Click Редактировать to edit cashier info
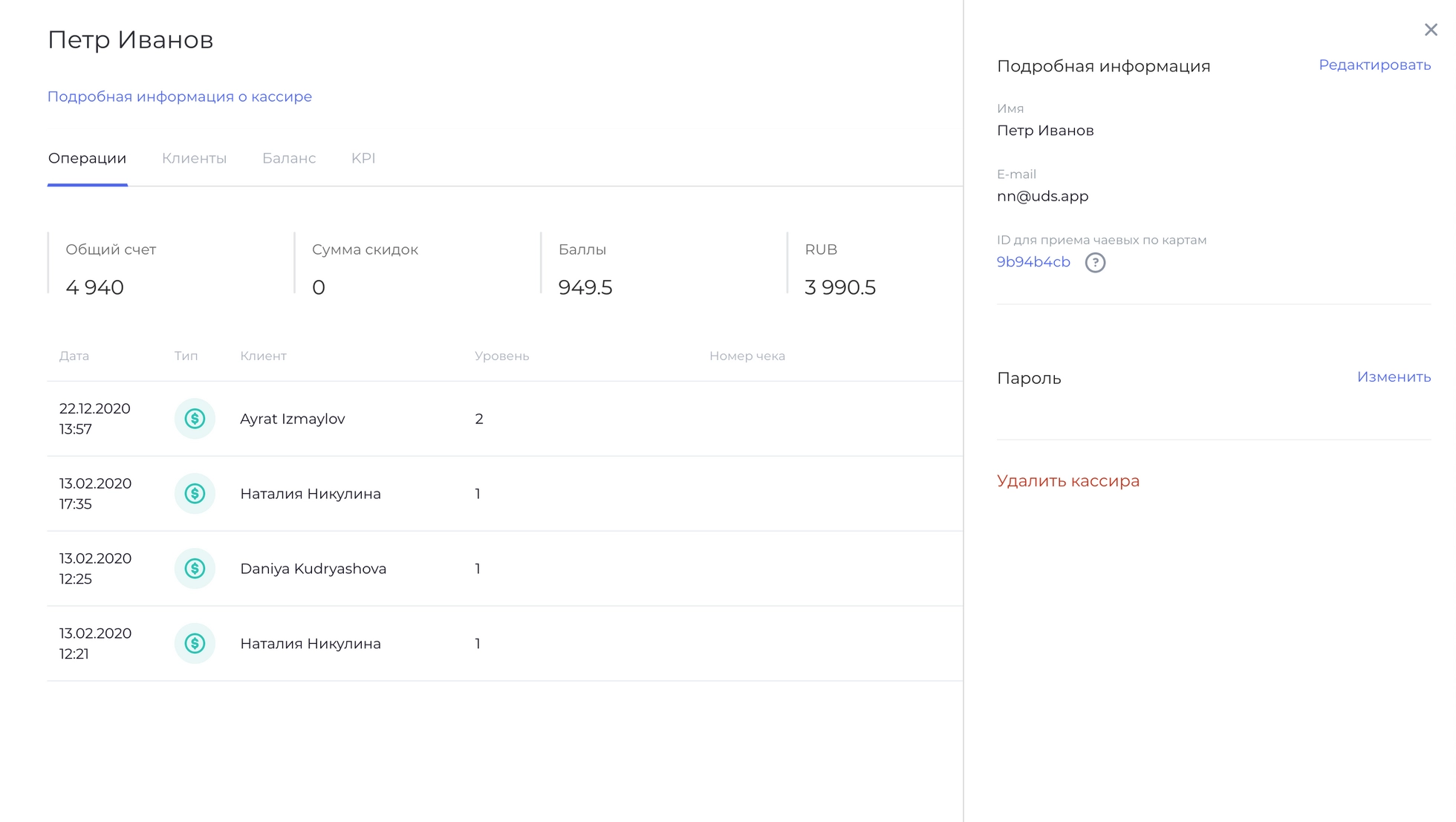The image size is (1456, 822). (x=1374, y=65)
